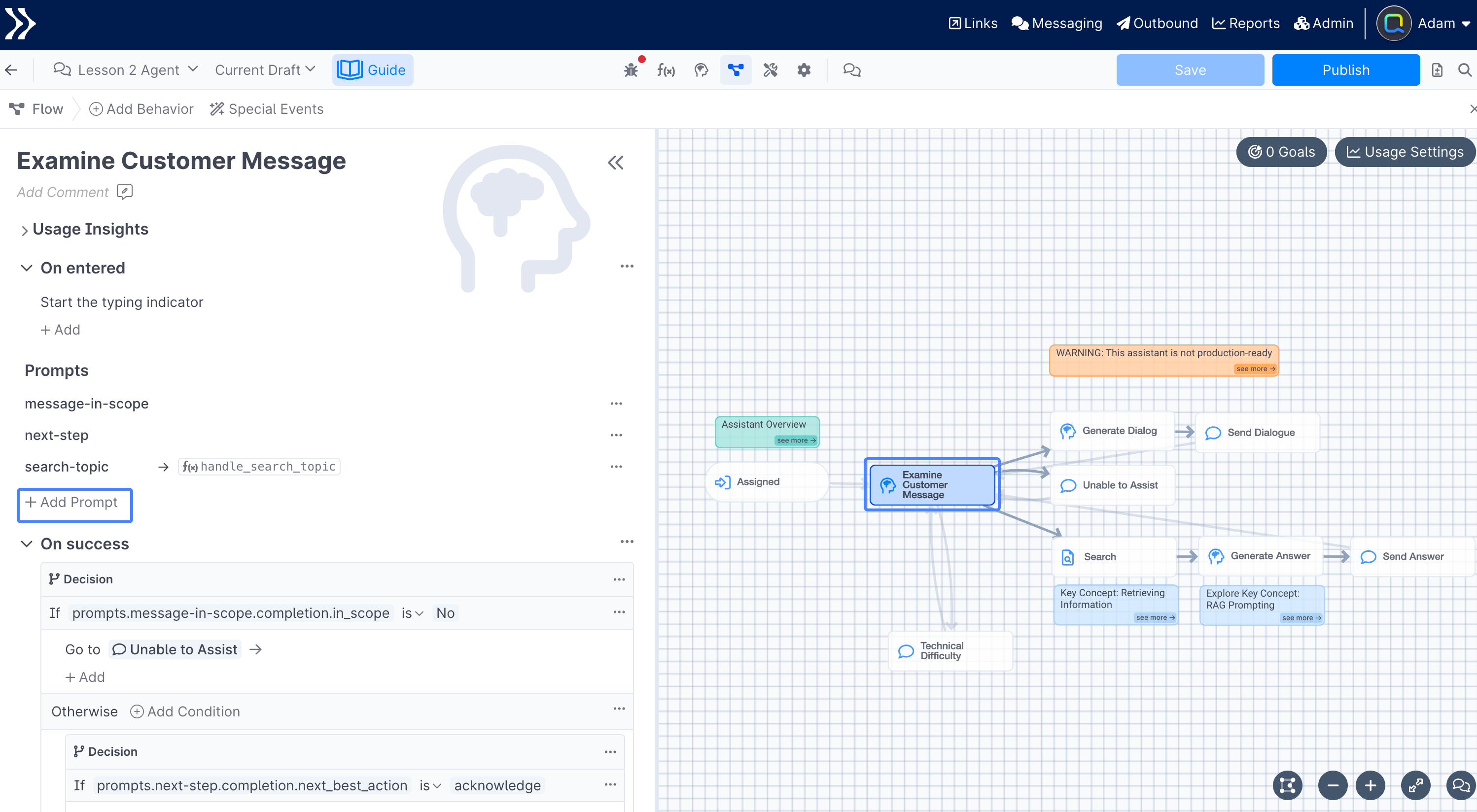Open On entered options menu
This screenshot has height=812, width=1477.
627,267
